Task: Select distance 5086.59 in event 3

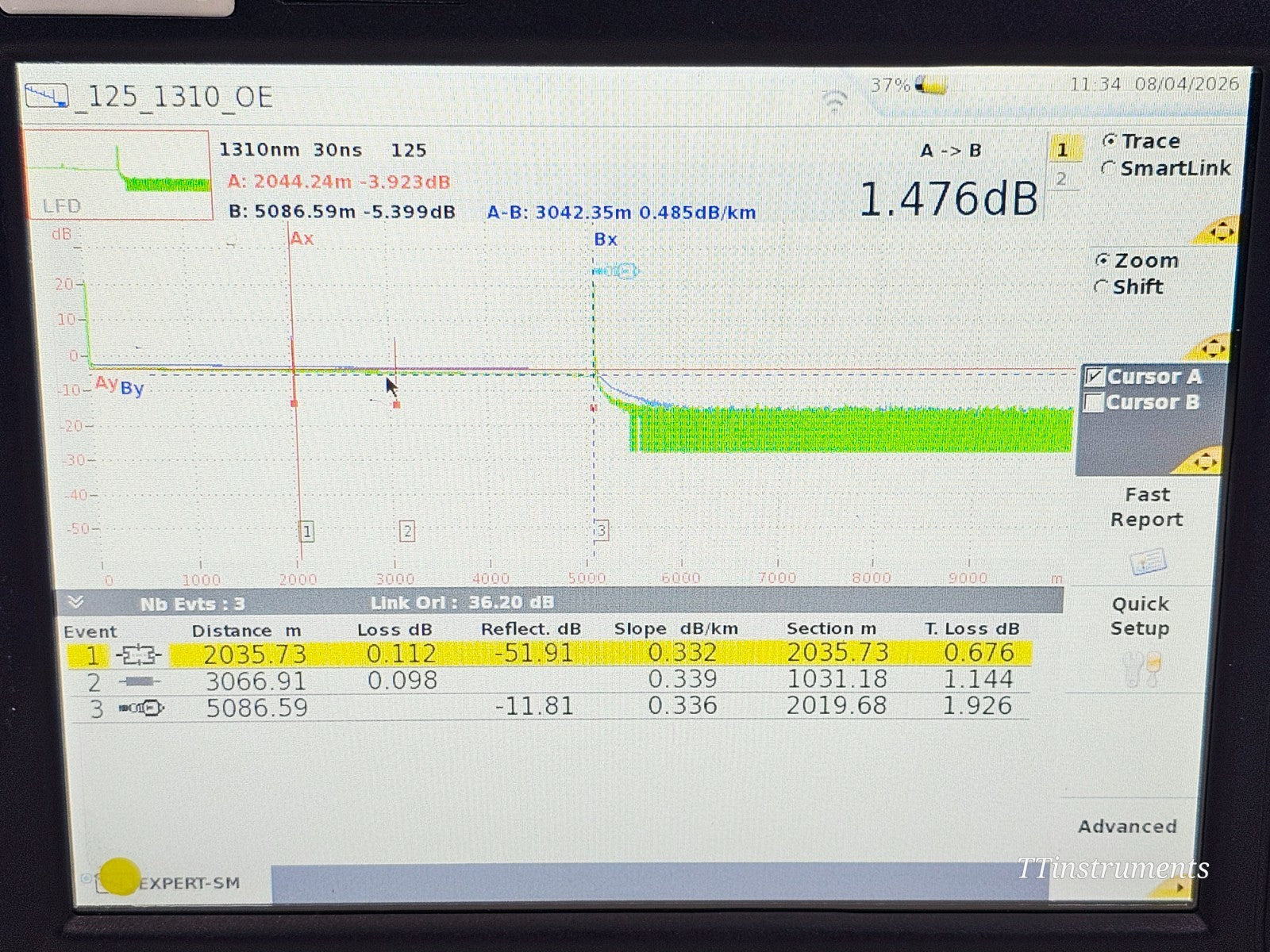Action: click(x=256, y=708)
